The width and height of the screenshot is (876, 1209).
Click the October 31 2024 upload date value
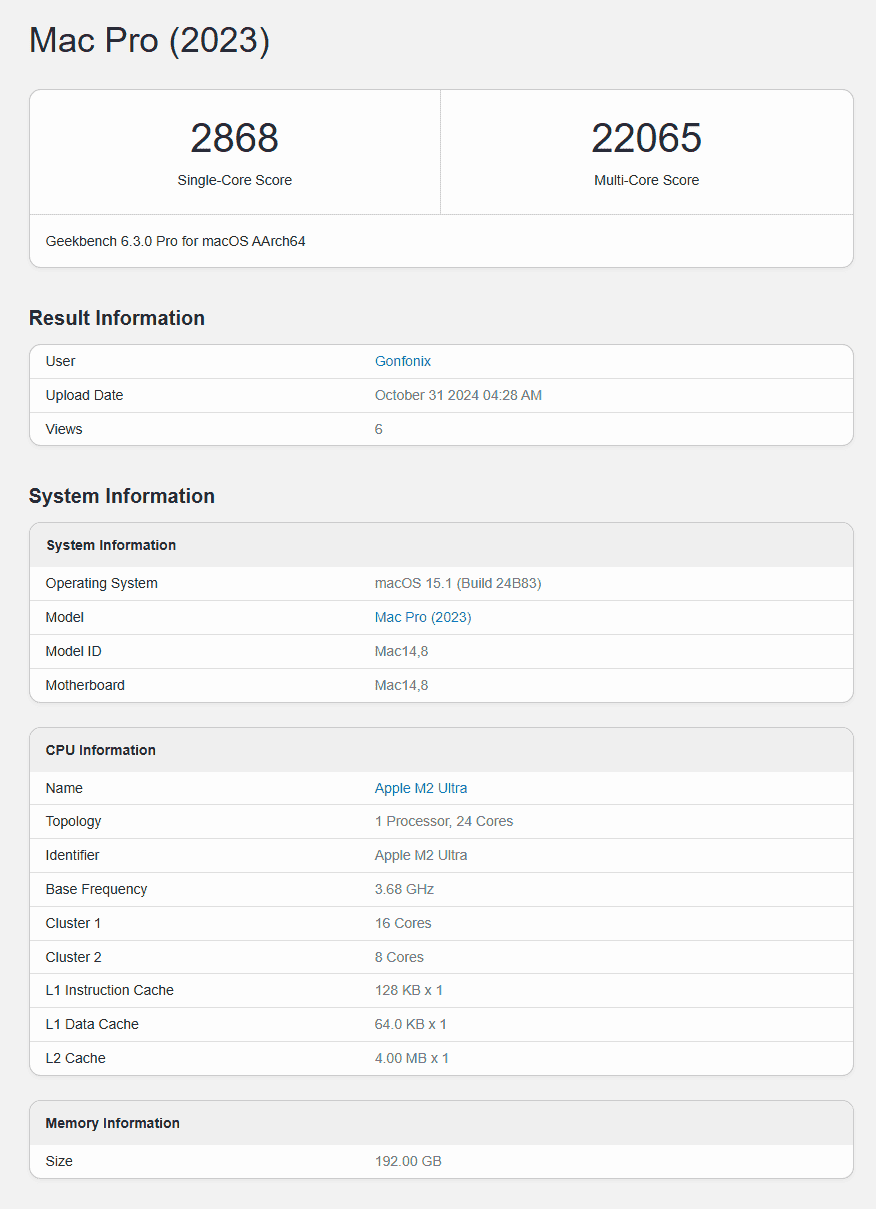458,395
